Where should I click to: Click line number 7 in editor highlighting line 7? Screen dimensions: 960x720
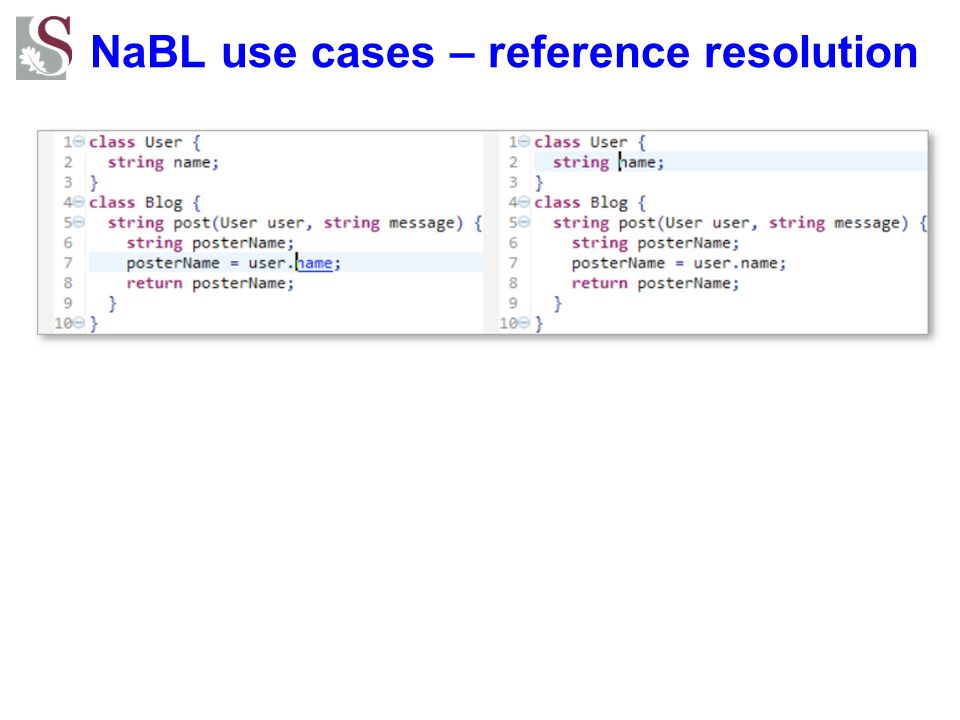tap(68, 263)
